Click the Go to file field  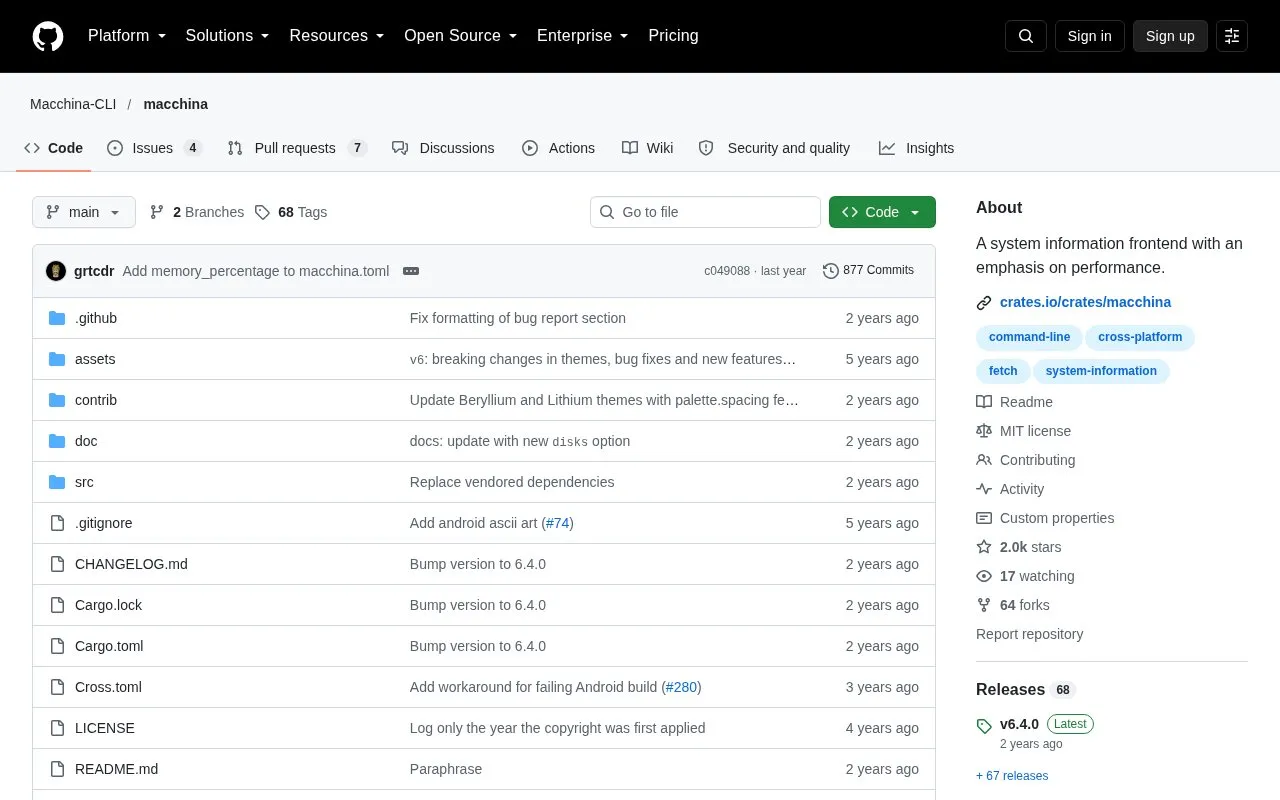click(705, 212)
